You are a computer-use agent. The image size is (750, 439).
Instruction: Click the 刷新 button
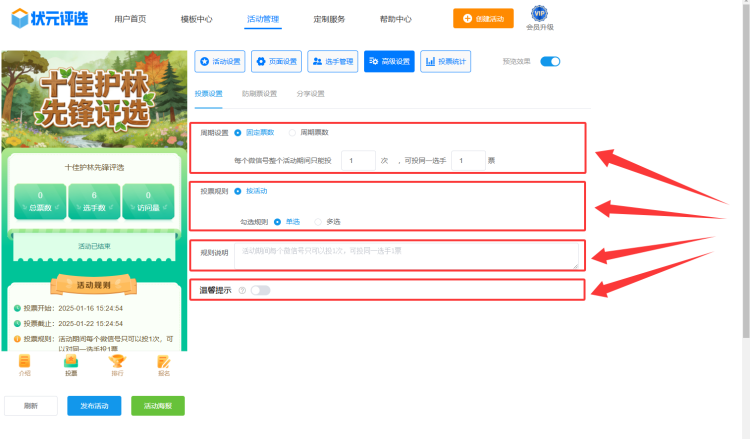click(31, 406)
